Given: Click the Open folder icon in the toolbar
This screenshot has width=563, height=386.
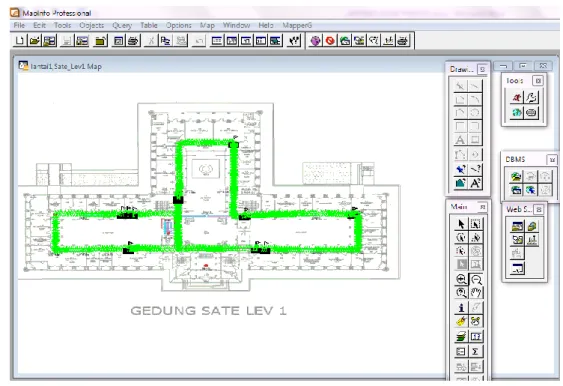Looking at the screenshot, I should tap(34, 41).
